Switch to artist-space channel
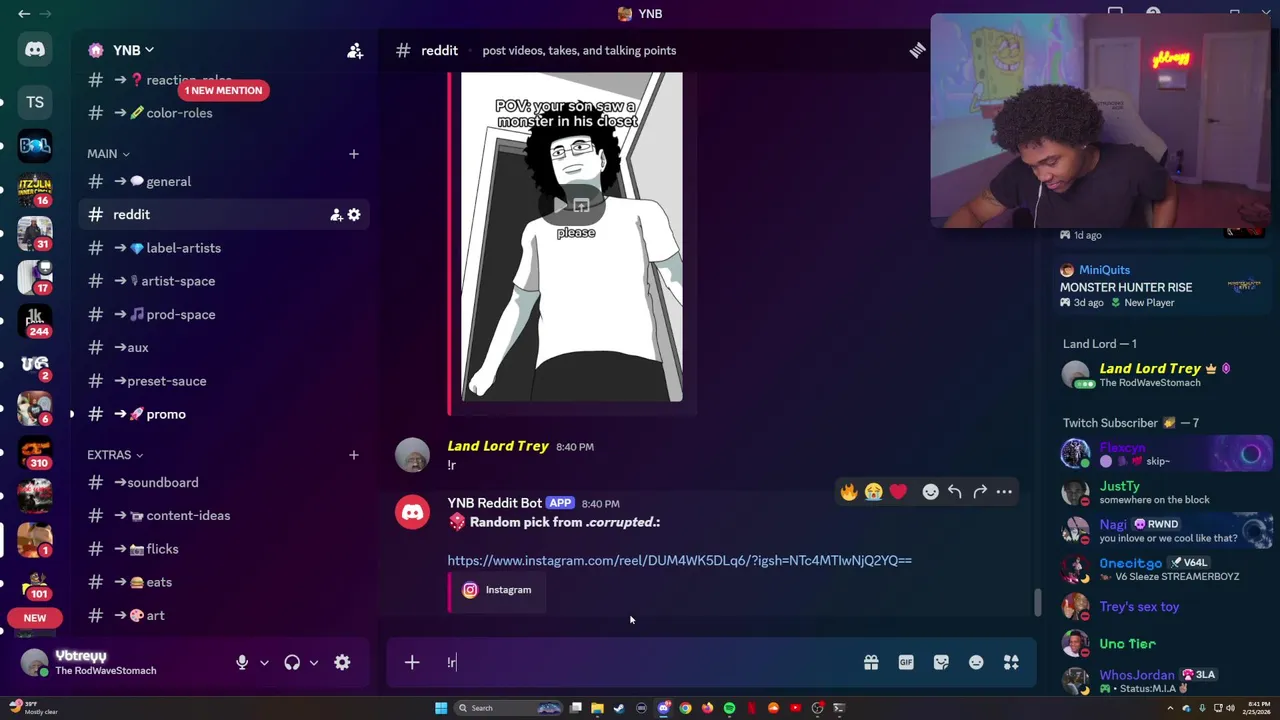Screen dimensions: 1280x720 [224, 281]
